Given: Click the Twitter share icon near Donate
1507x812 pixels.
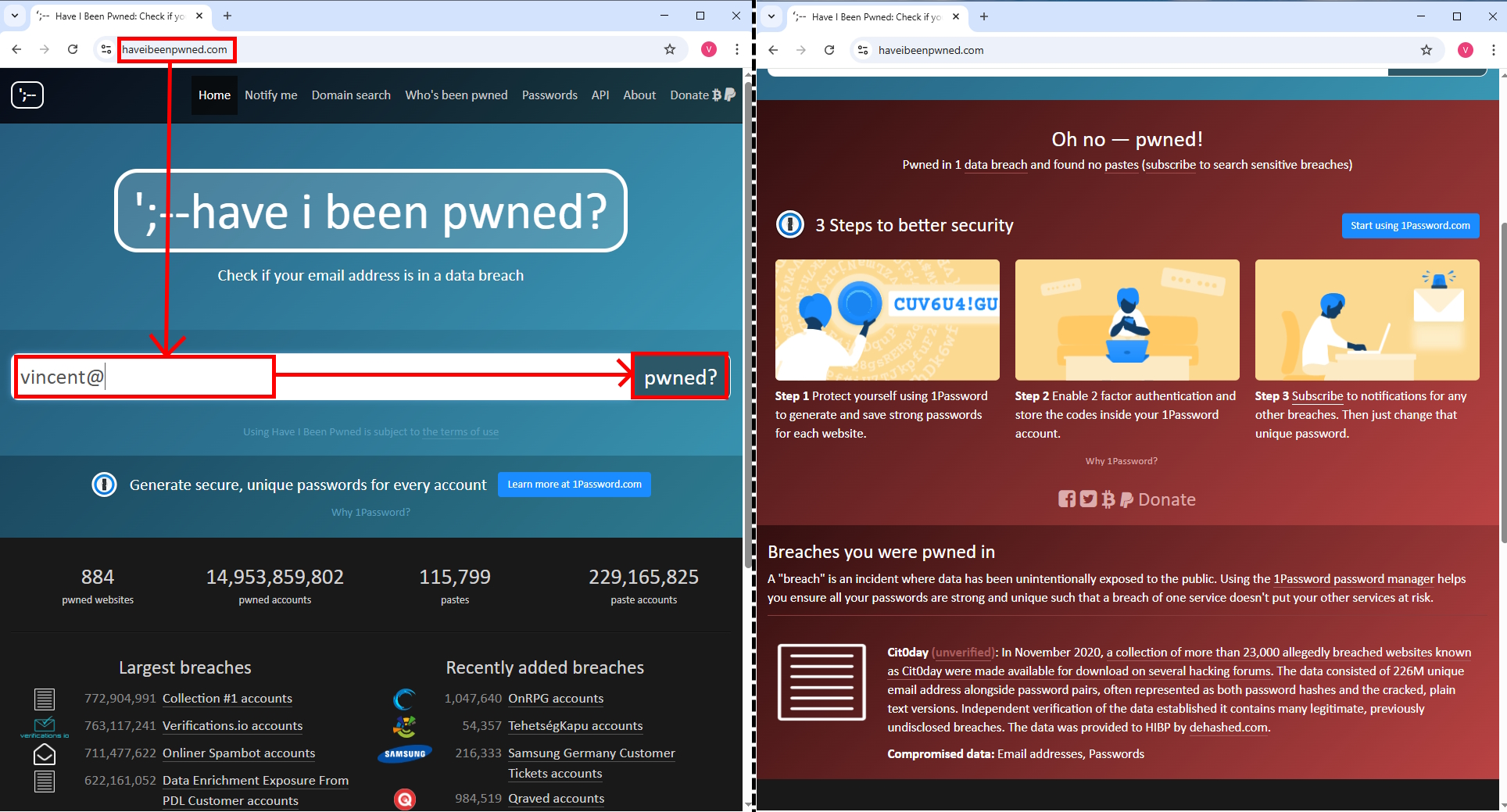Looking at the screenshot, I should click(x=1088, y=499).
